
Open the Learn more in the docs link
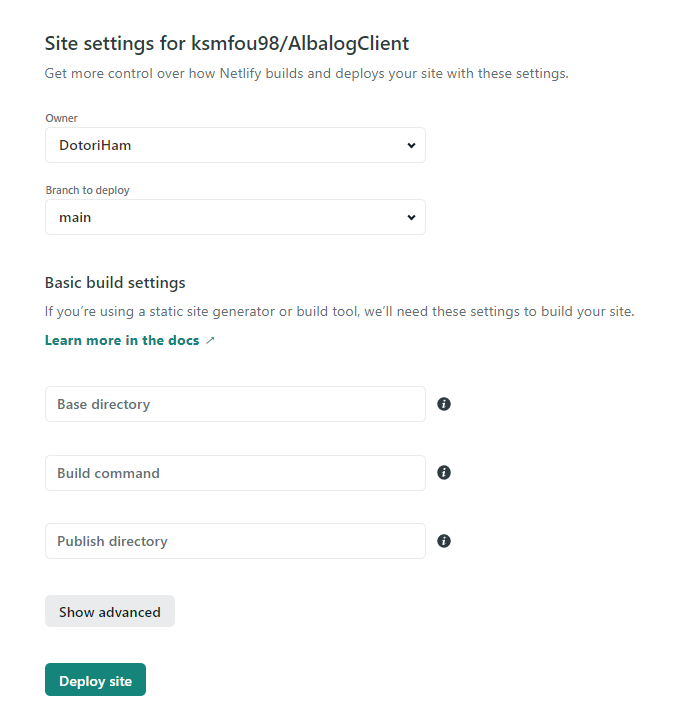(122, 340)
